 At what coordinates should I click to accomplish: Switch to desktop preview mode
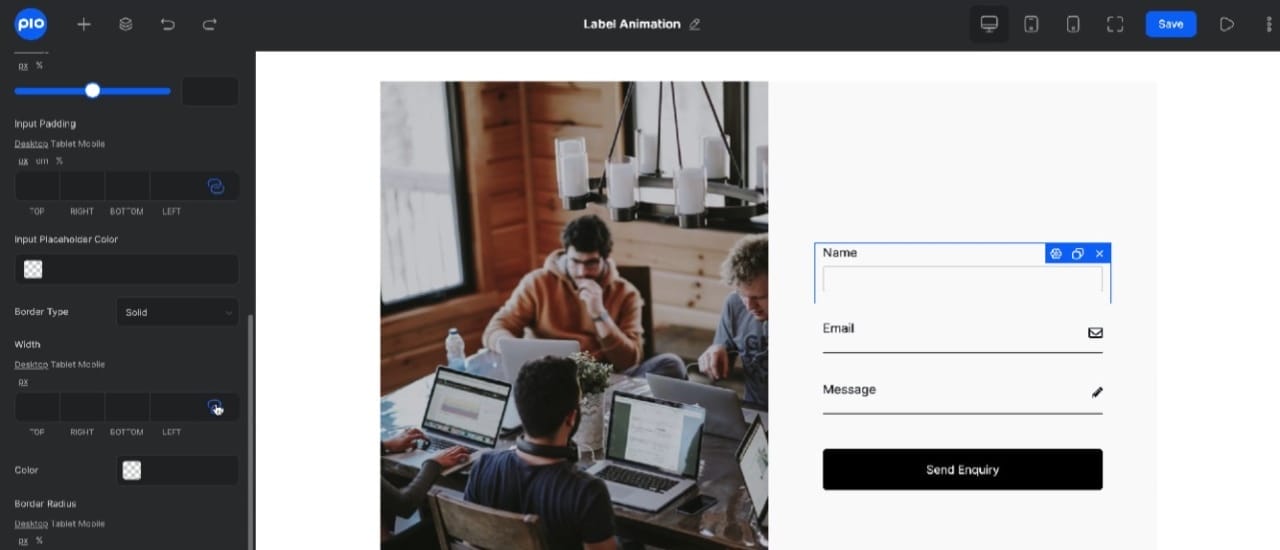[989, 24]
